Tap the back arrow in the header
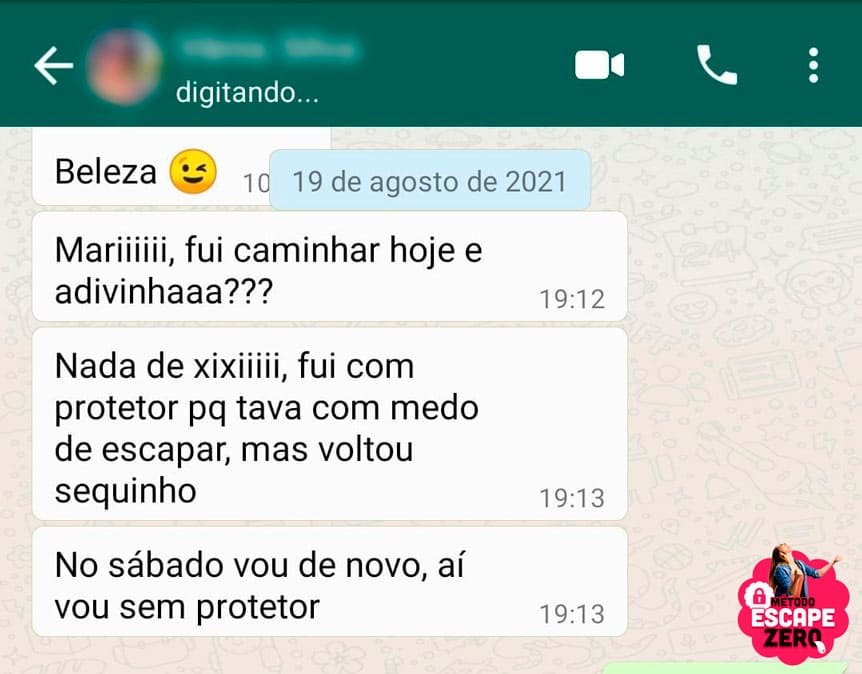The width and height of the screenshot is (862, 674). point(53,65)
